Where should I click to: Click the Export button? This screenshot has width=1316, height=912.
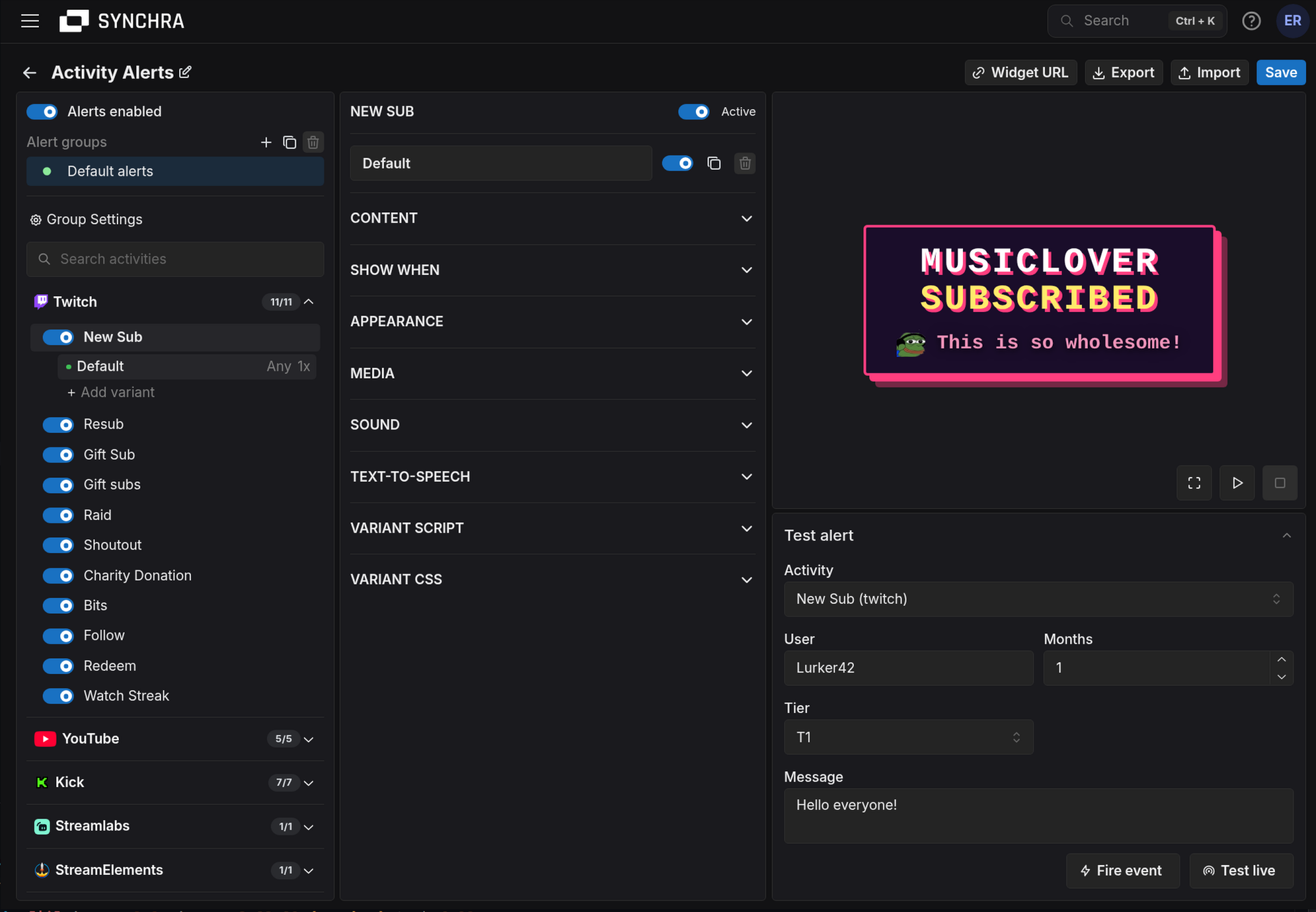coord(1124,73)
